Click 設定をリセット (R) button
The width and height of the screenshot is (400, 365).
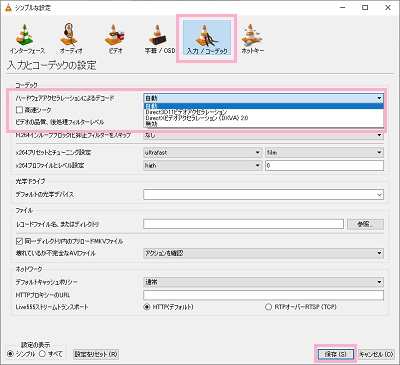(x=96, y=354)
